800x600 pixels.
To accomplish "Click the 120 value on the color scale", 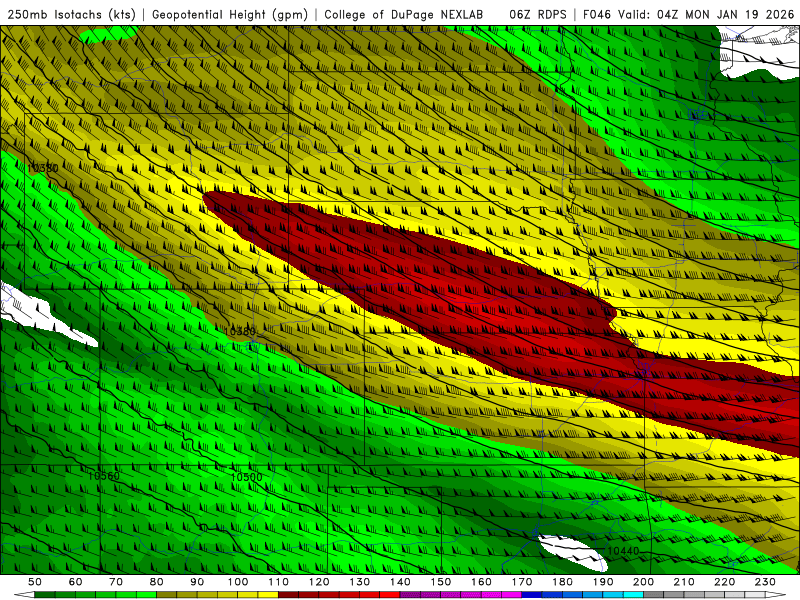I will [x=319, y=582].
